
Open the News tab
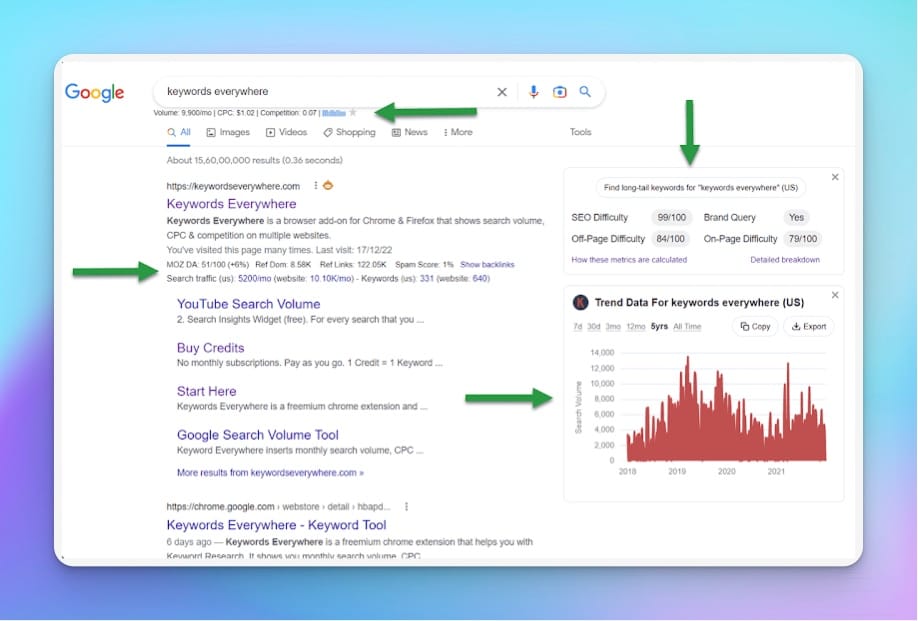click(x=409, y=132)
